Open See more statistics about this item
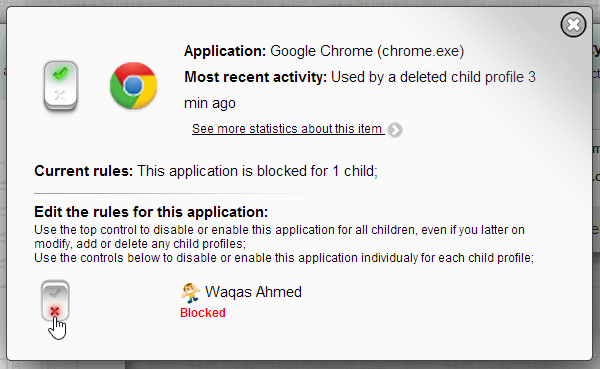Image resolution: width=600 pixels, height=369 pixels. (x=288, y=129)
